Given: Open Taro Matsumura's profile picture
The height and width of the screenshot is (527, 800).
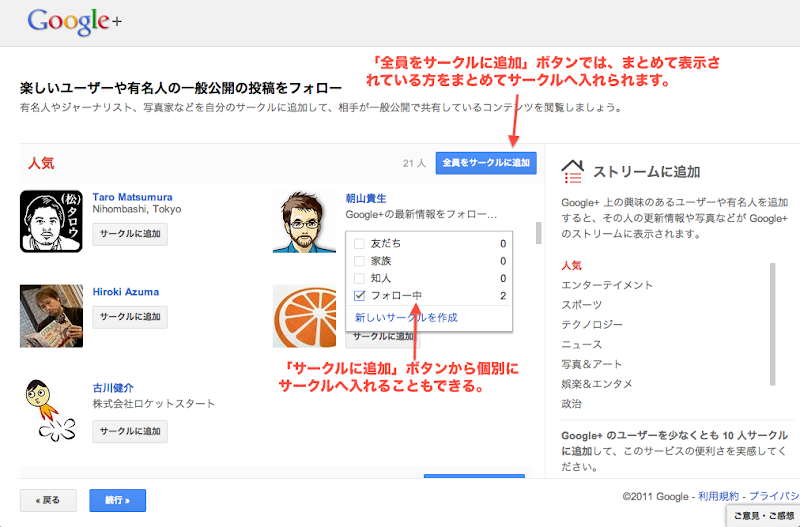Looking at the screenshot, I should pyautogui.click(x=51, y=221).
